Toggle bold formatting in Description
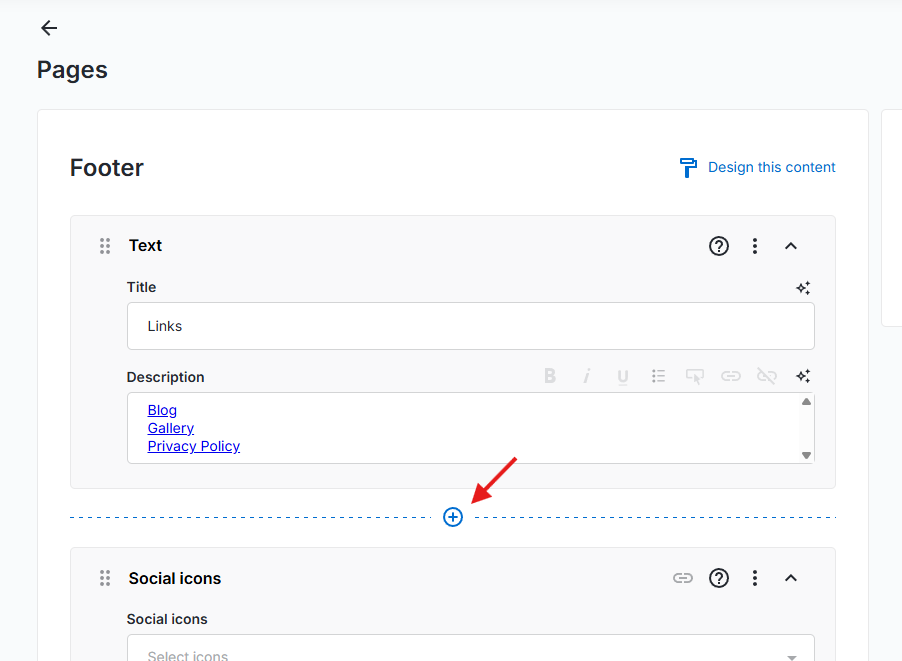Viewport: 902px width, 661px height. [550, 376]
